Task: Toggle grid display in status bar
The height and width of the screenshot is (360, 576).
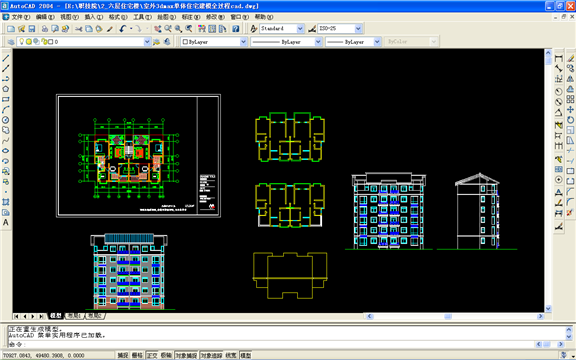Action: pos(137,355)
